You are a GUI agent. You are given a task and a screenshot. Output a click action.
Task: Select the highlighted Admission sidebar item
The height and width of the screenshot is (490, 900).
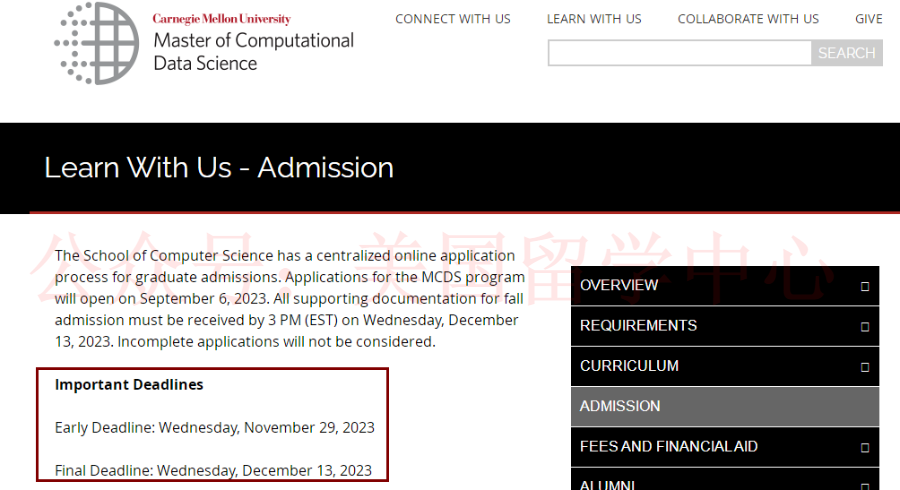pos(725,406)
